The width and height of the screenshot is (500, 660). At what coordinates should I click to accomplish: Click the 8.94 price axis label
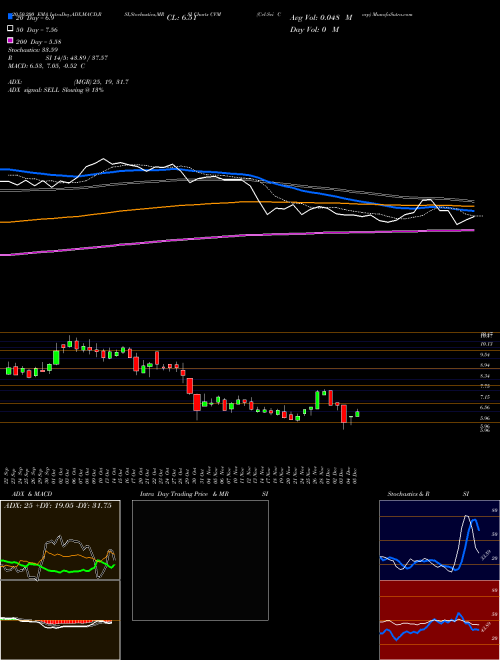[485, 365]
